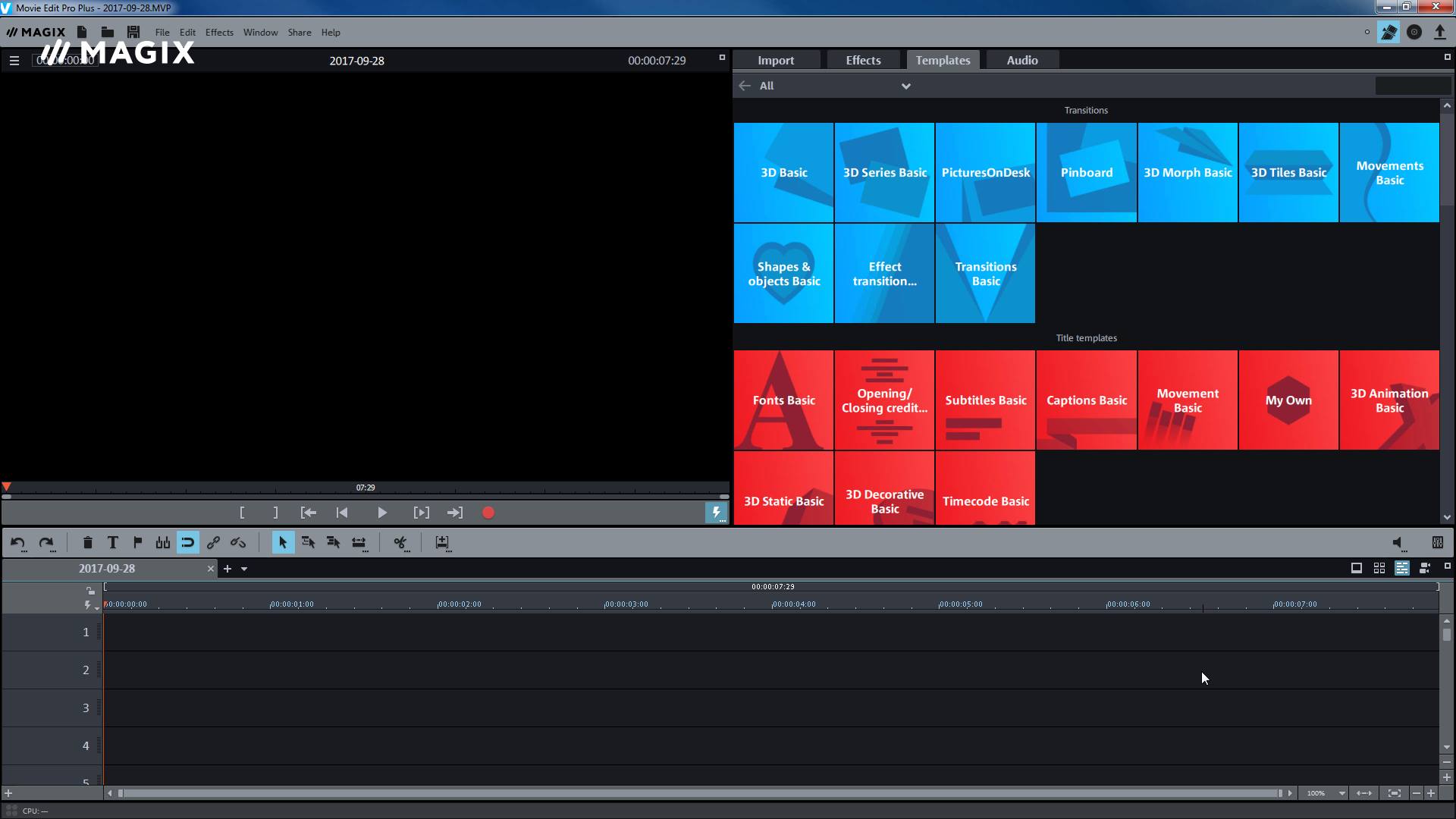Click the Import tab button
This screenshot has width=1456, height=819.
[775, 60]
